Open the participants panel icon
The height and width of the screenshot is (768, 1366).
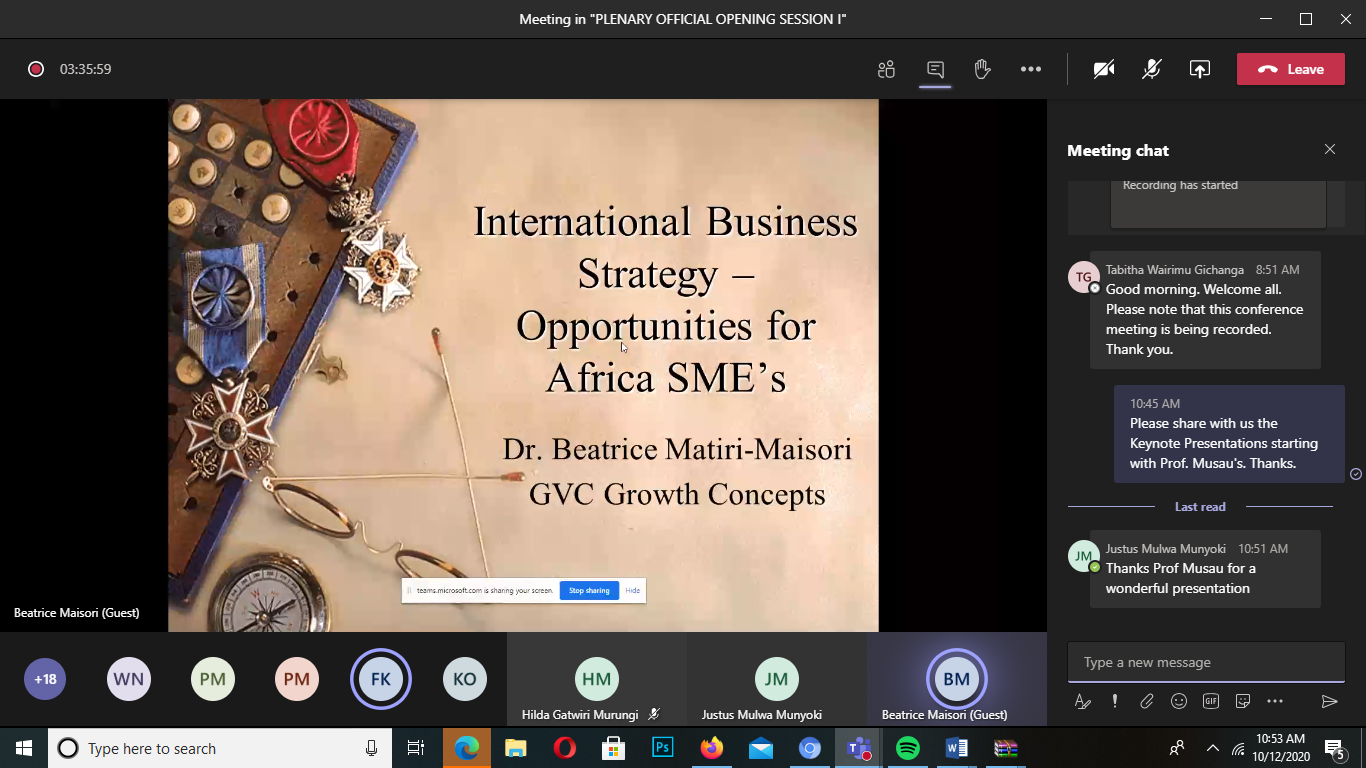pyautogui.click(x=886, y=69)
